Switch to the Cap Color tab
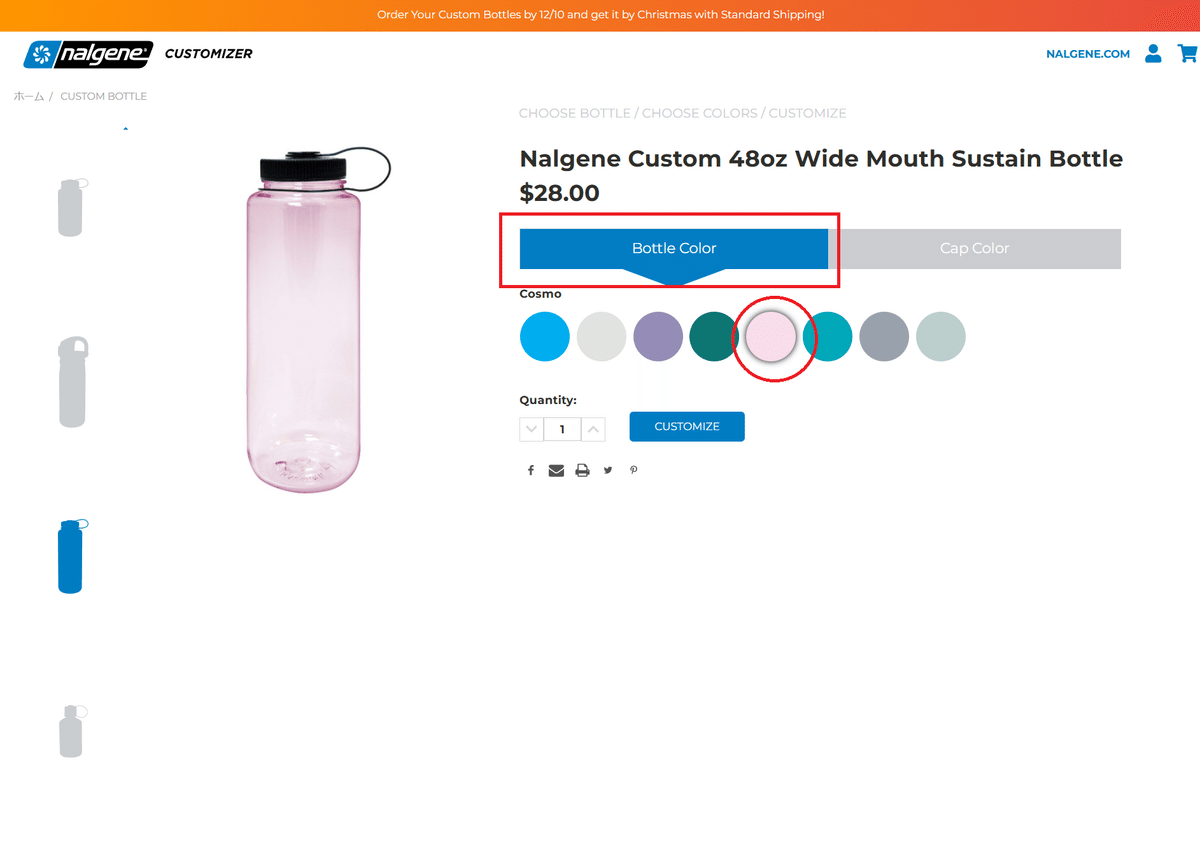 coord(974,249)
